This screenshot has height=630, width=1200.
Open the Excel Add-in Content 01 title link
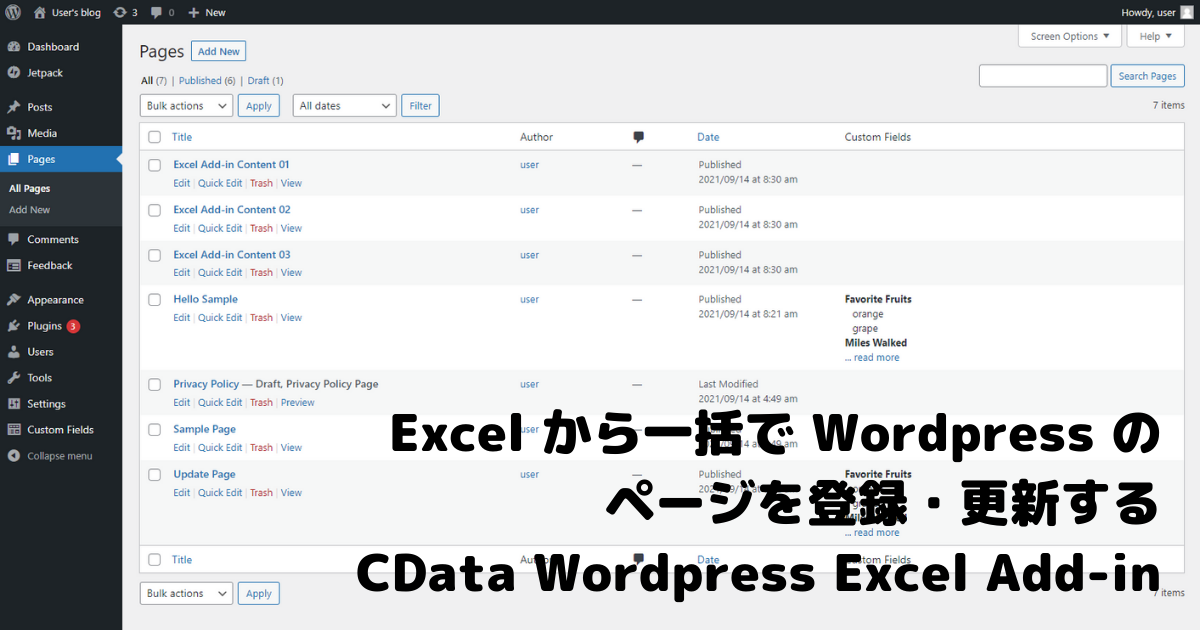point(231,165)
